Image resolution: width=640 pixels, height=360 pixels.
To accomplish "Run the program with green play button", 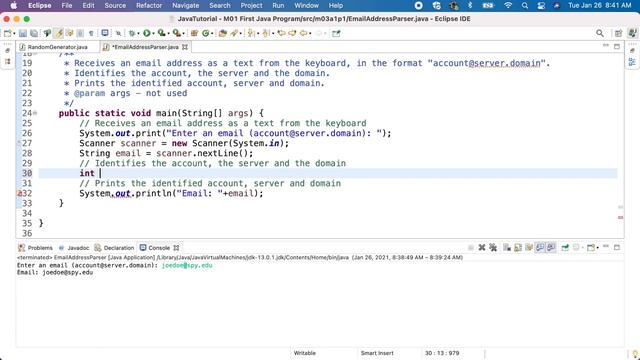I will [146, 33].
